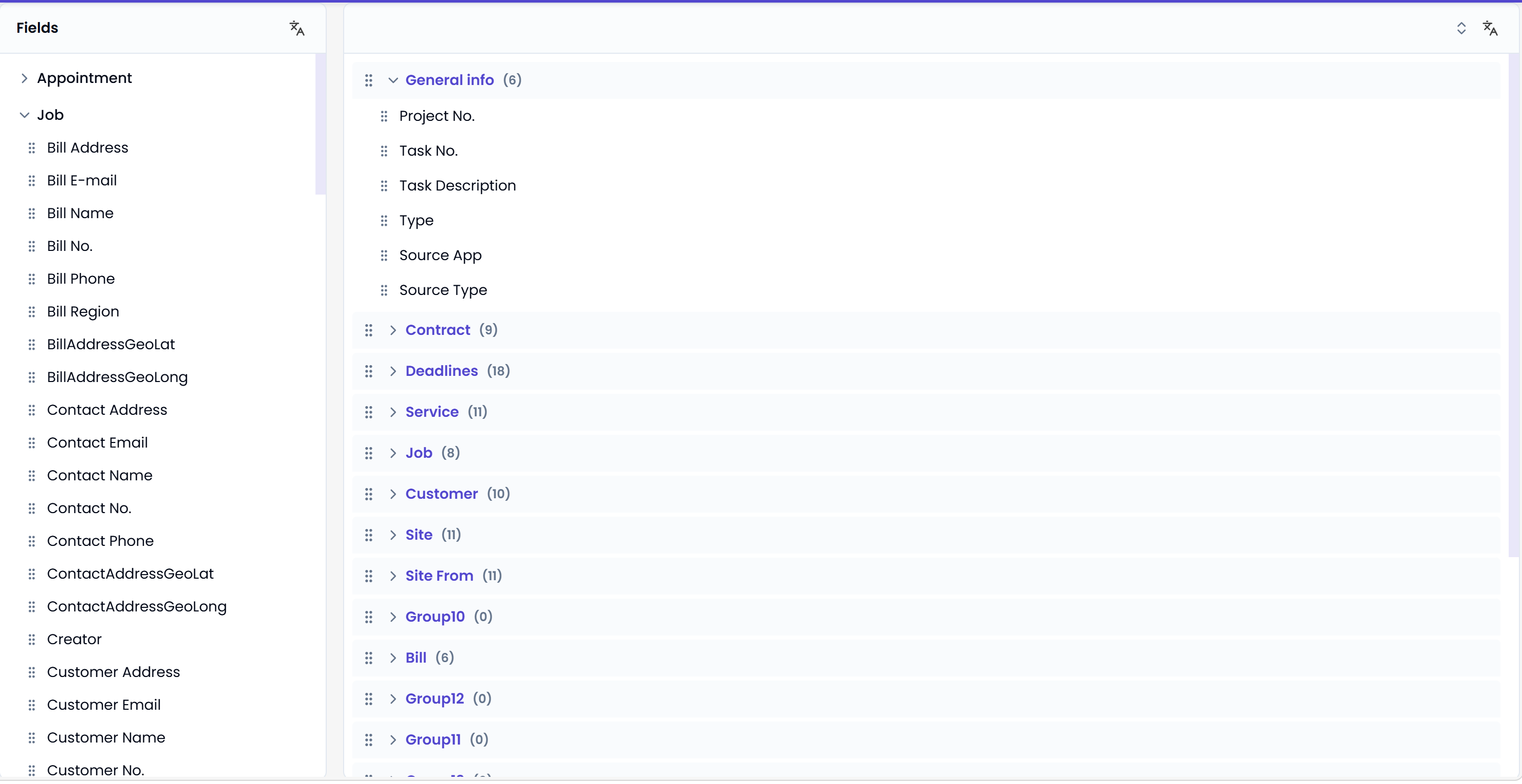Click drag handle beside Bill Address field
1522x784 pixels.
[32, 149]
